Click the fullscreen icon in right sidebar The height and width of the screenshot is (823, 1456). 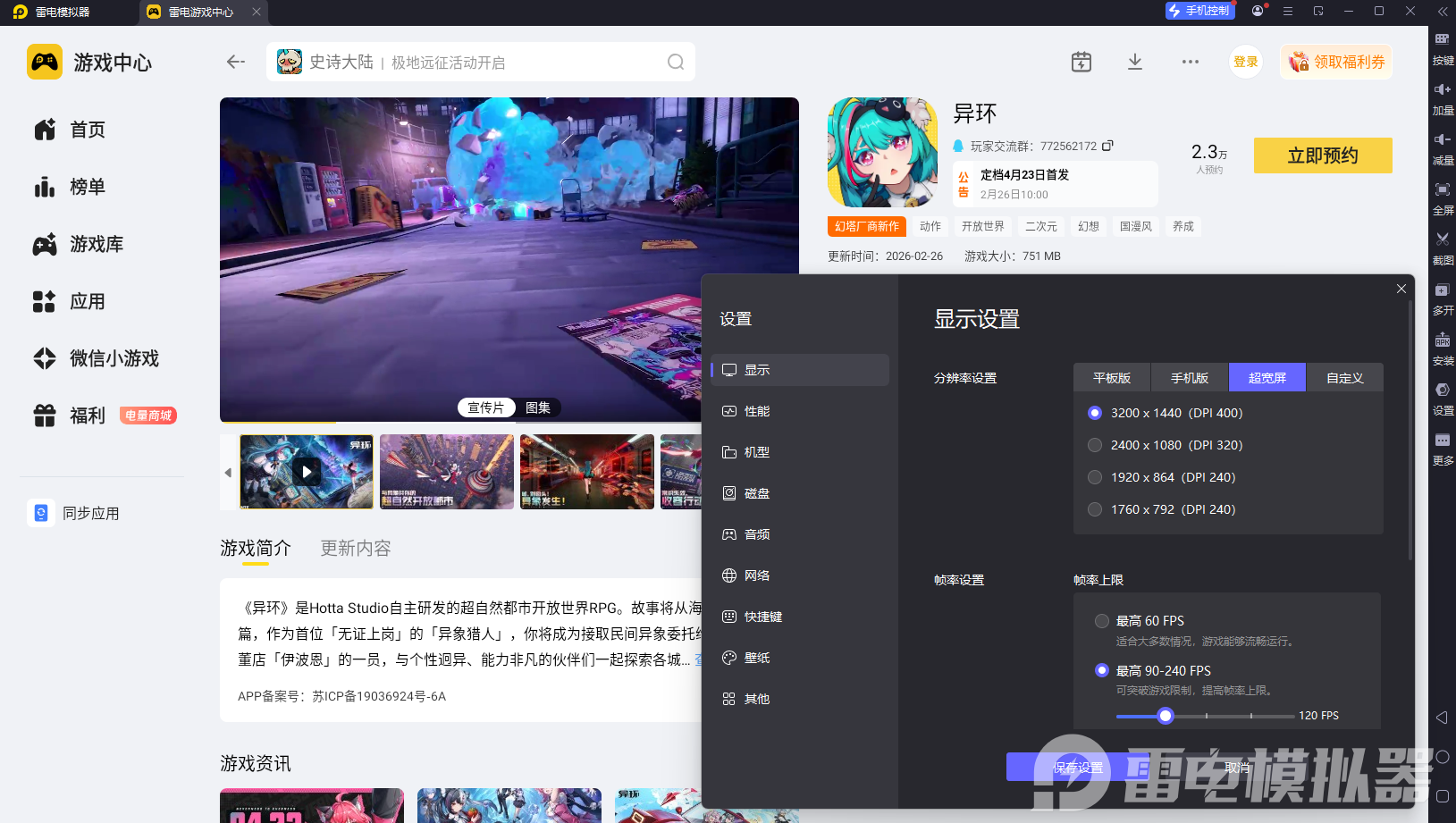(1442, 190)
